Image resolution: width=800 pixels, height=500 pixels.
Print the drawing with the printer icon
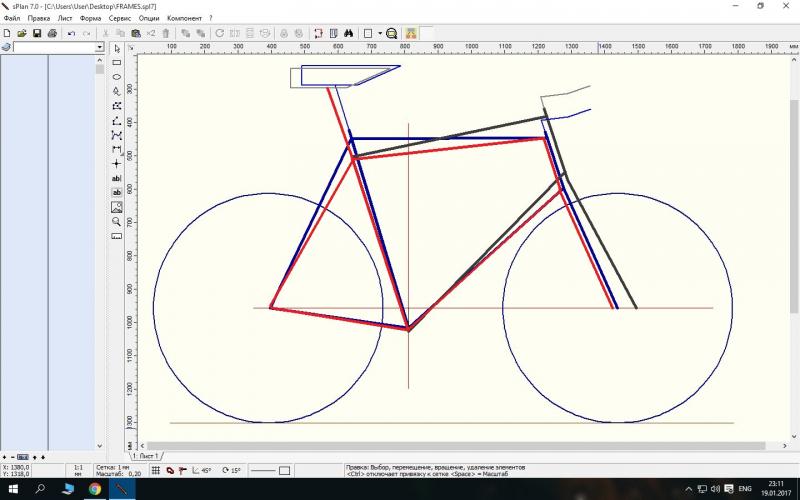click(x=52, y=33)
